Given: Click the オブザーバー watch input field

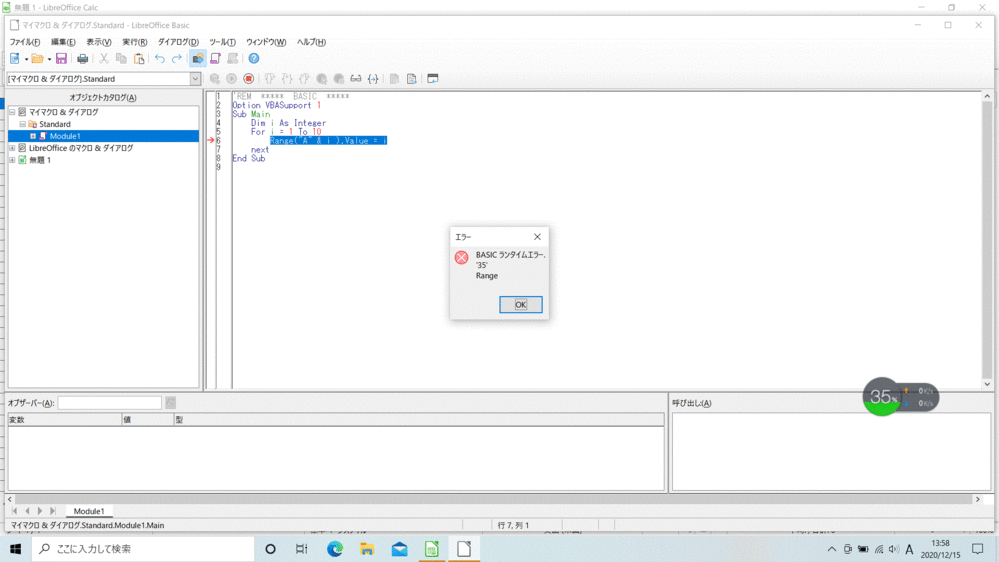Looking at the screenshot, I should (109, 403).
